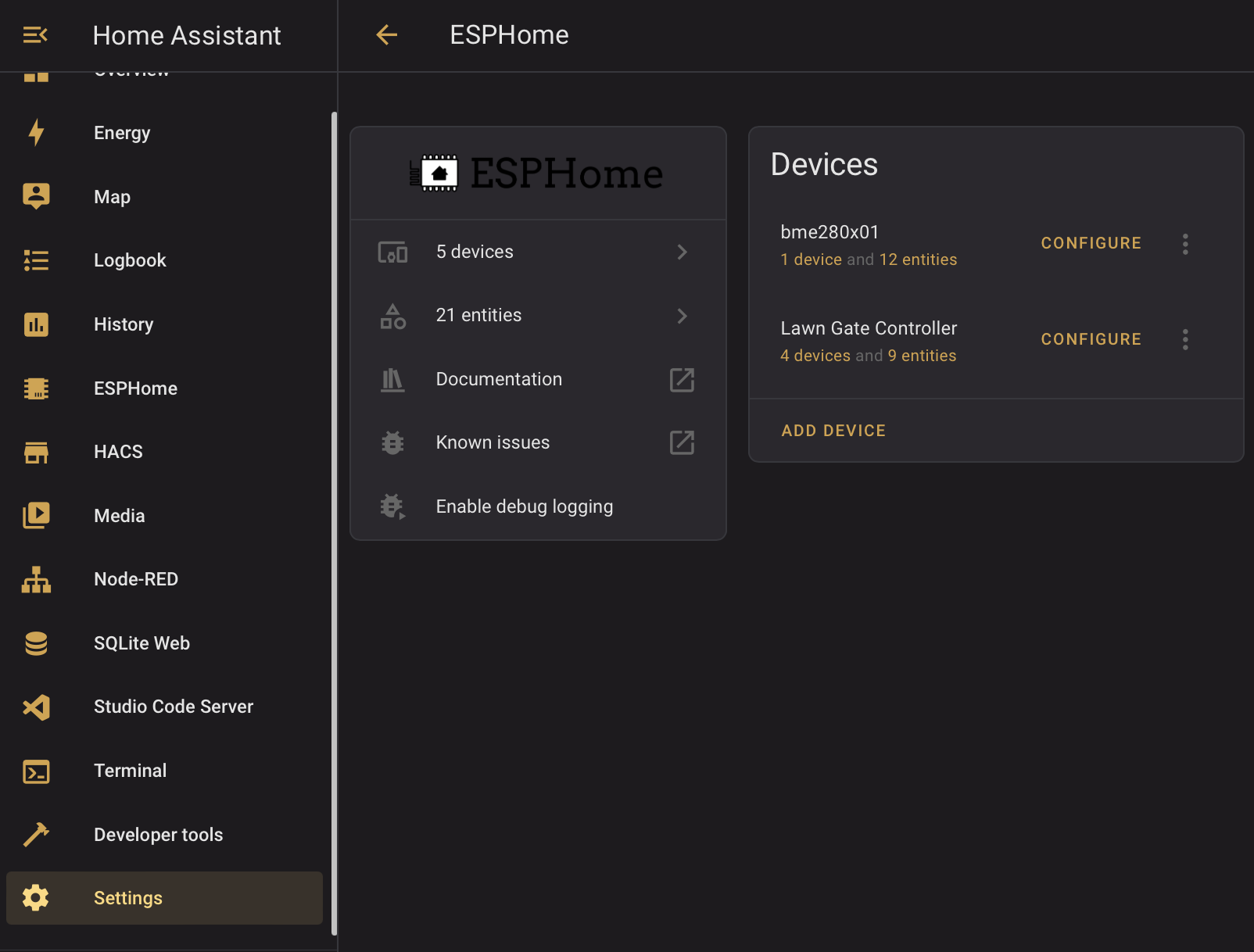Select the Map sidebar icon

pyautogui.click(x=35, y=196)
